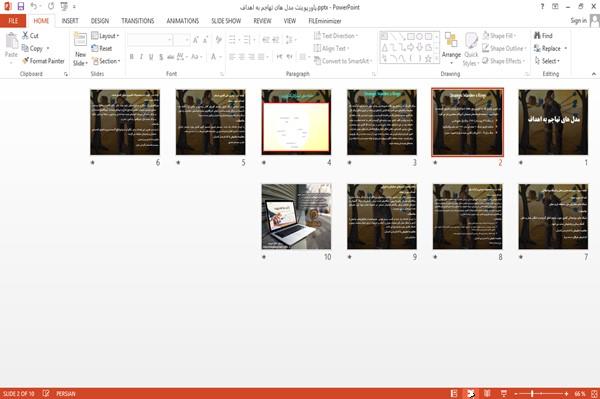Image resolution: width=600 pixels, height=399 pixels.
Task: Switch to the INSERT tab
Action: 70,21
